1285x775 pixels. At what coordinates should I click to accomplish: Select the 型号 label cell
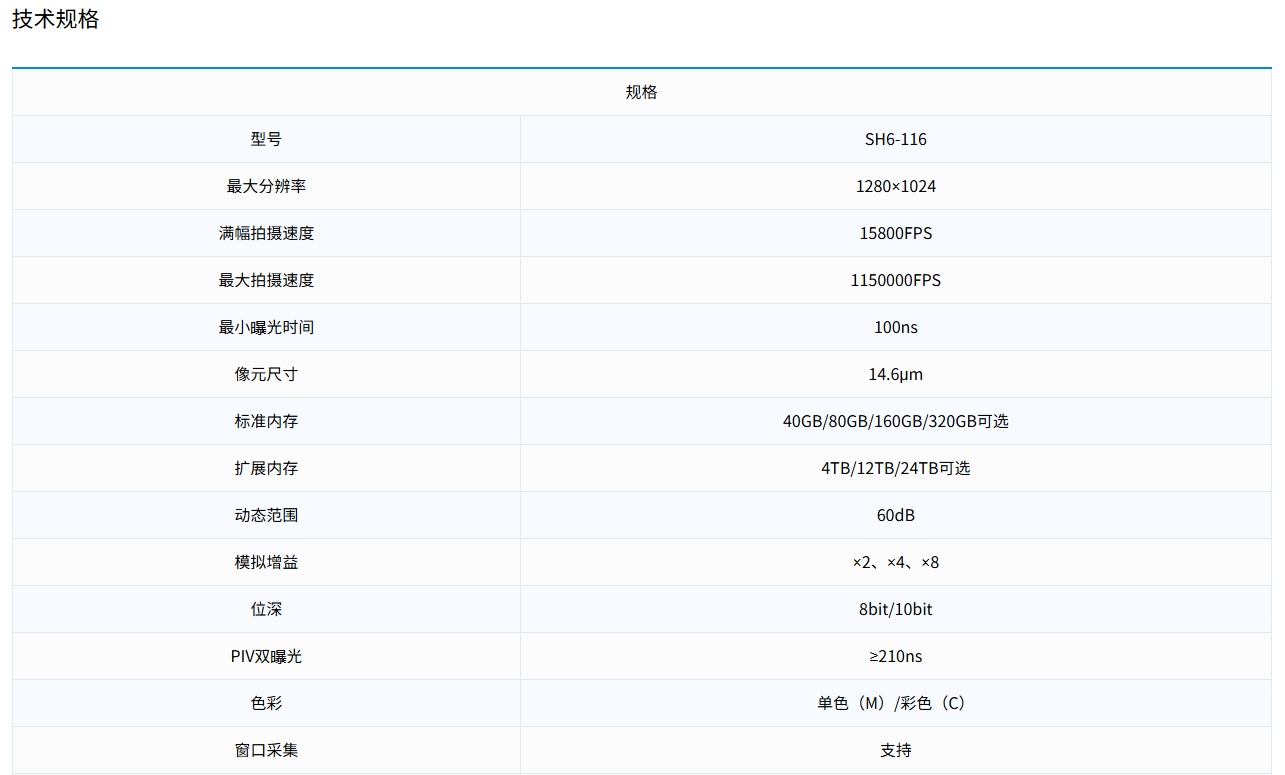tap(266, 139)
